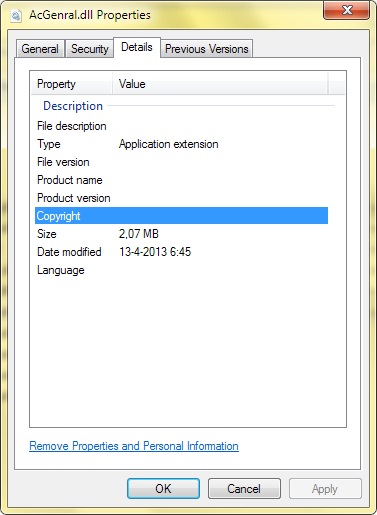This screenshot has width=377, height=515.
Task: Select the Size property row
Action: tap(181, 234)
